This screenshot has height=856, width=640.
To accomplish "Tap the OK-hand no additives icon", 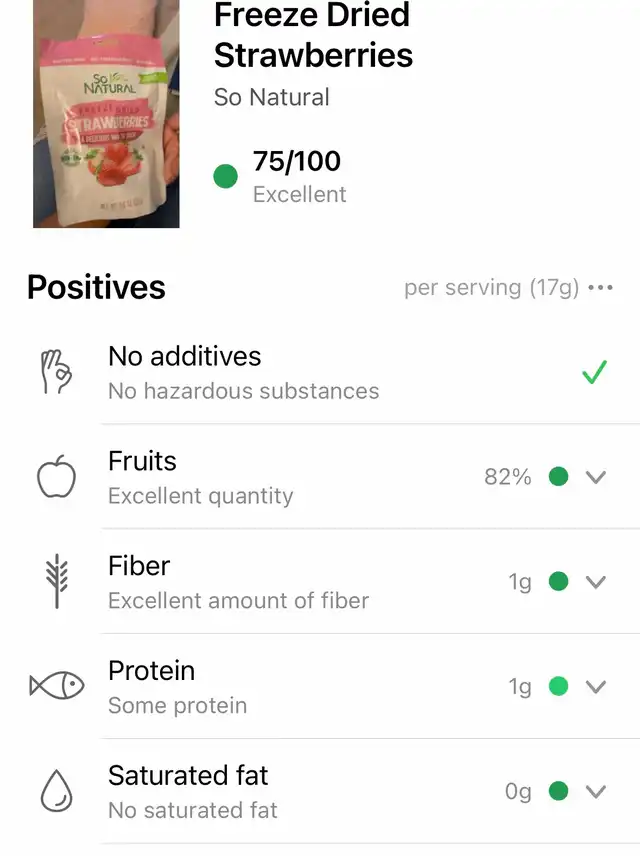I will [x=57, y=373].
